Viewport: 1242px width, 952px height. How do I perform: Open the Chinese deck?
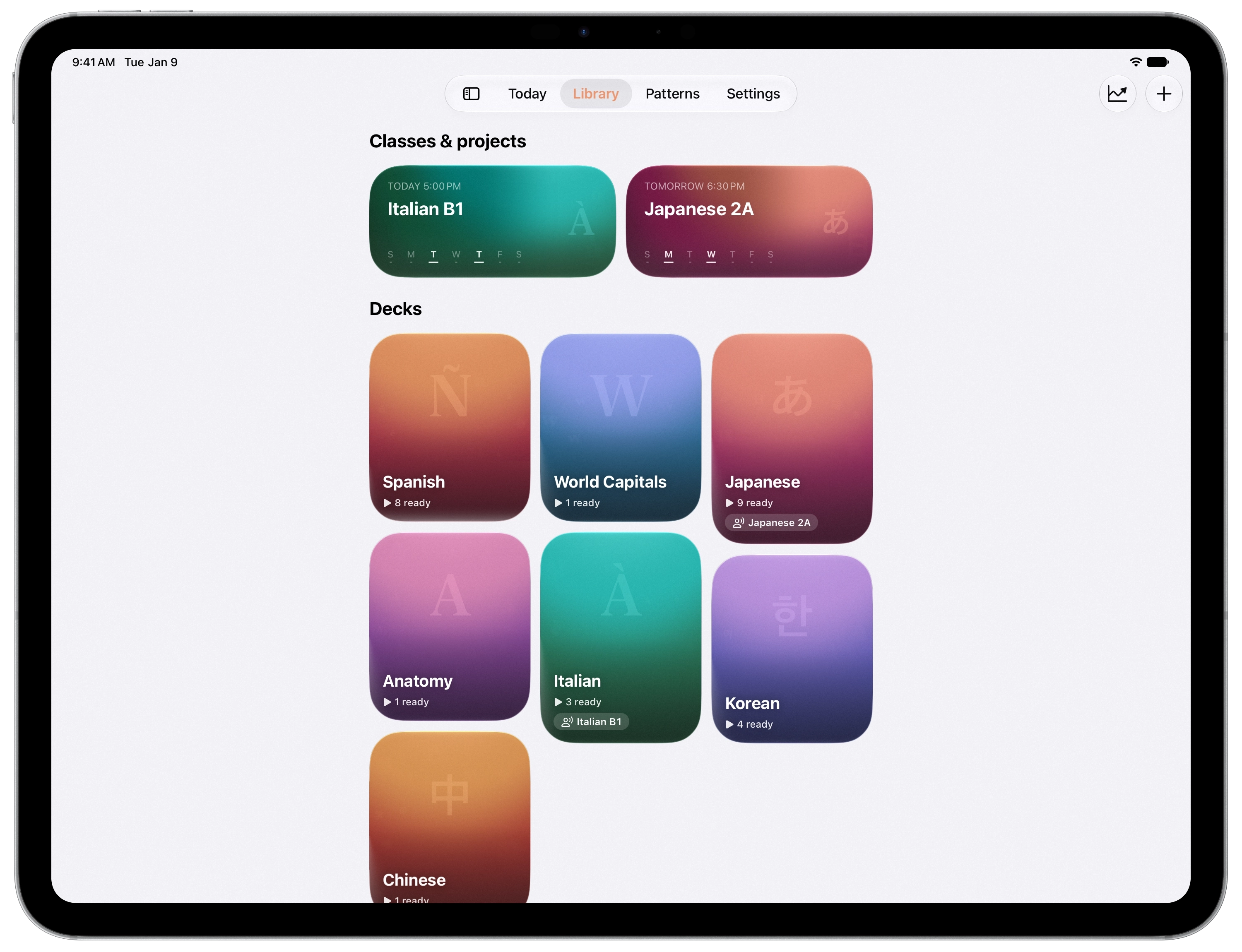coord(450,817)
